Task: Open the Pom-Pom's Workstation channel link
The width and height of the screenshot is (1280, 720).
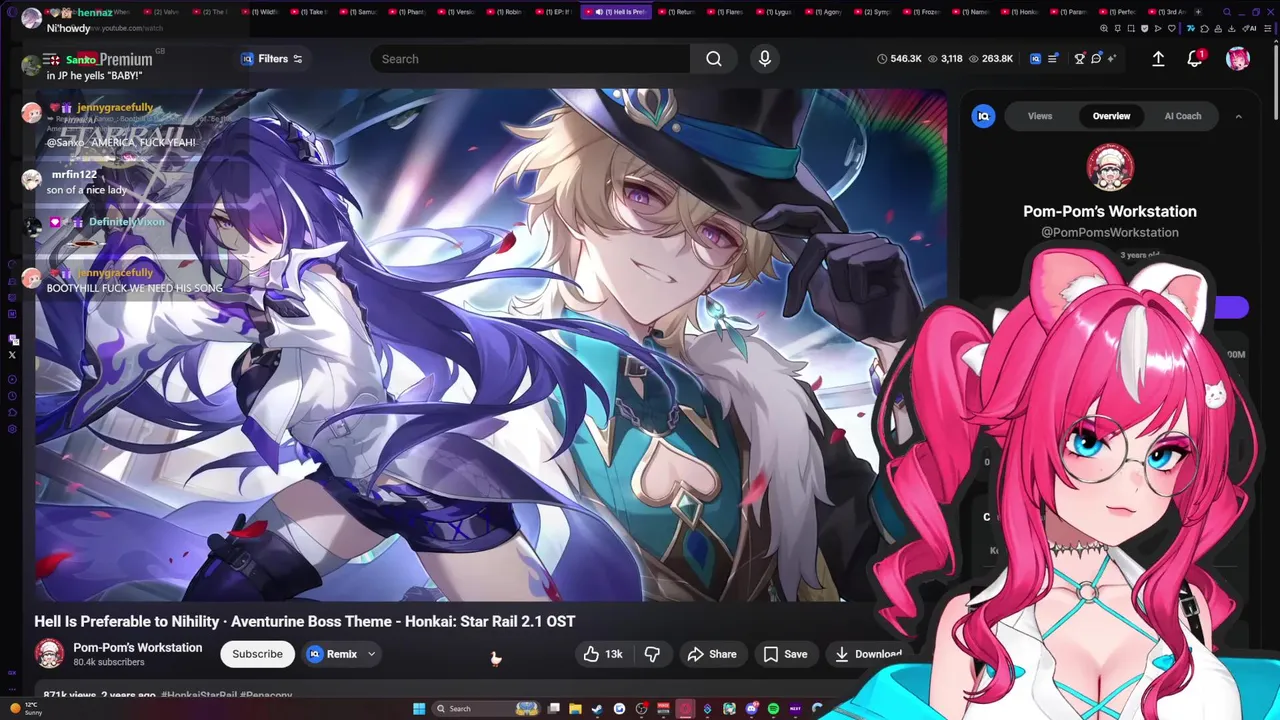Action: 138,648
